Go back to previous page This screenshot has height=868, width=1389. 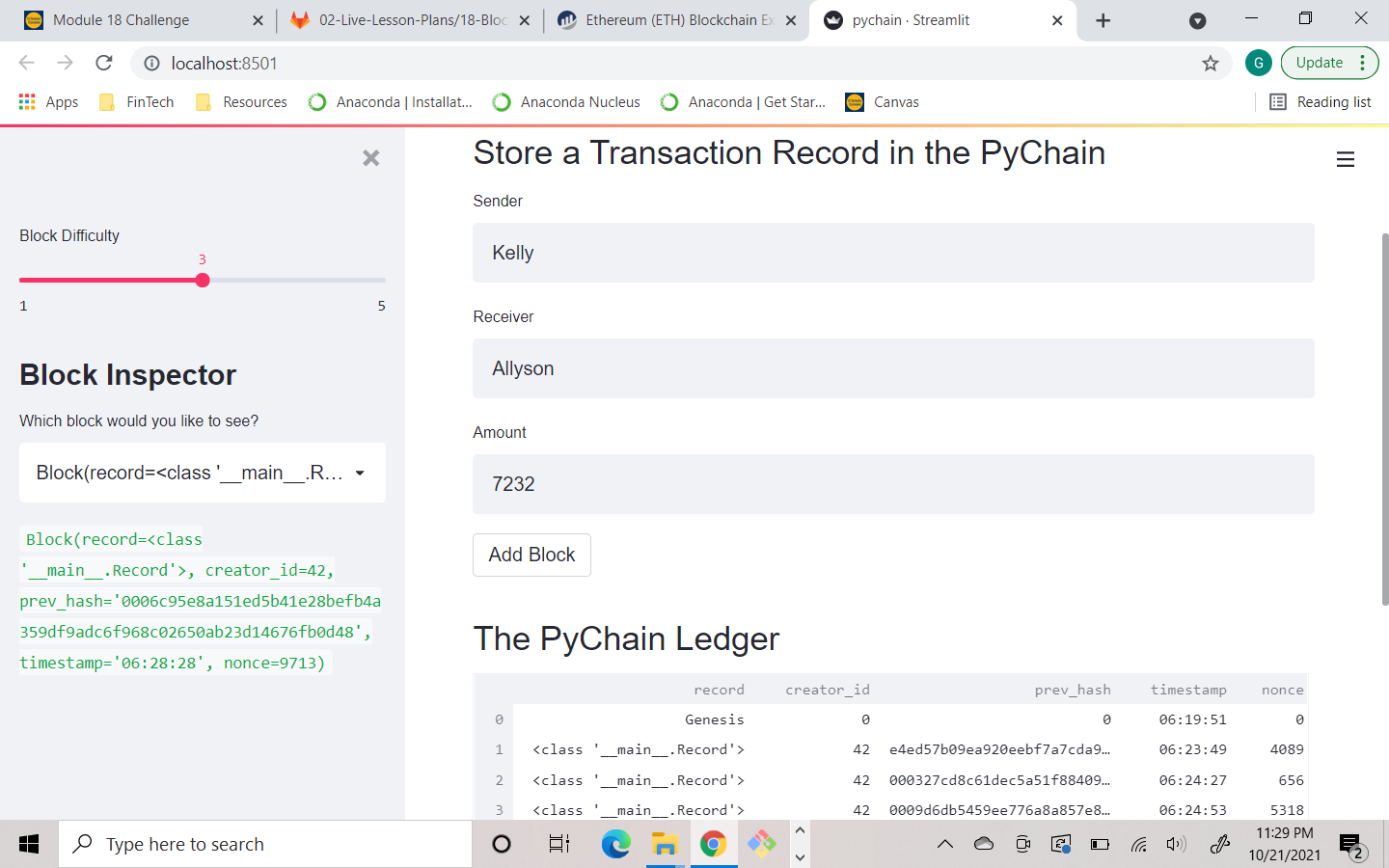point(26,63)
